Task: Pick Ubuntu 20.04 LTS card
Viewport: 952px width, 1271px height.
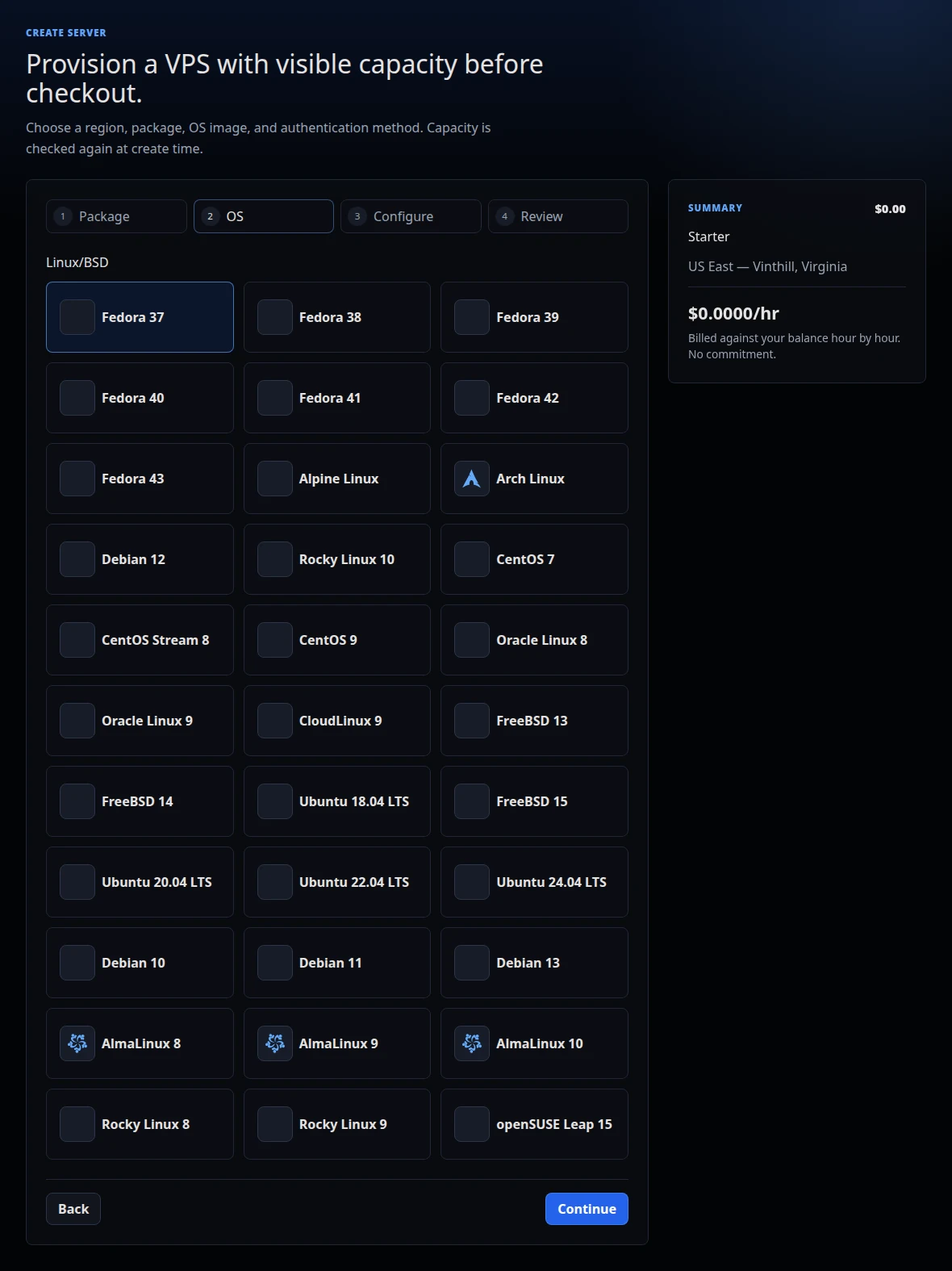Action: click(x=140, y=882)
